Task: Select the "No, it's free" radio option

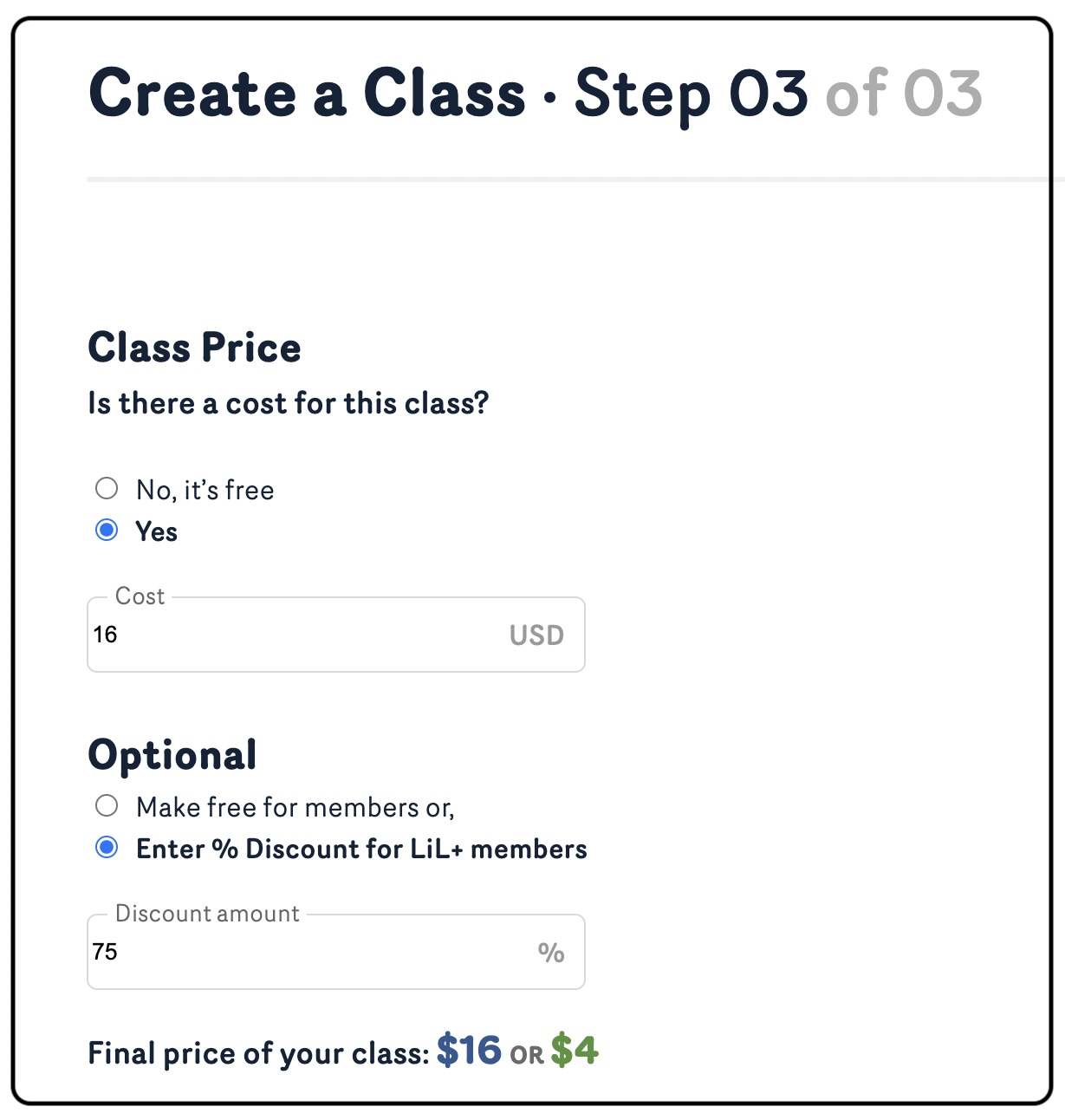Action: 107,489
